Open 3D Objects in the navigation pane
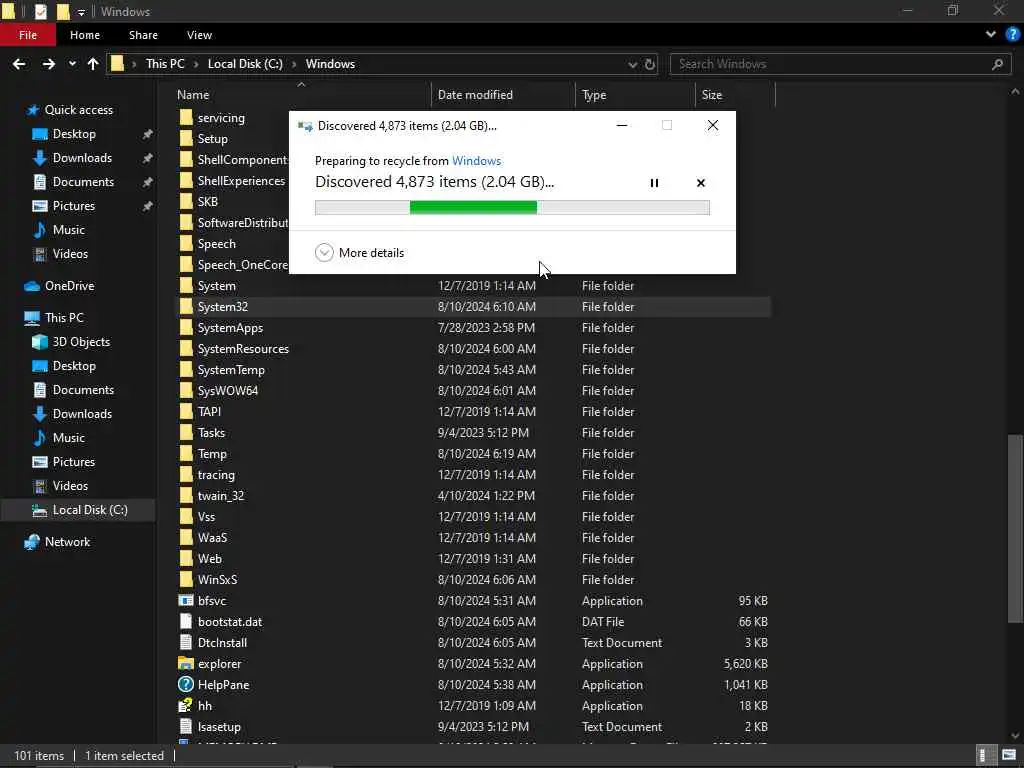 coord(81,342)
